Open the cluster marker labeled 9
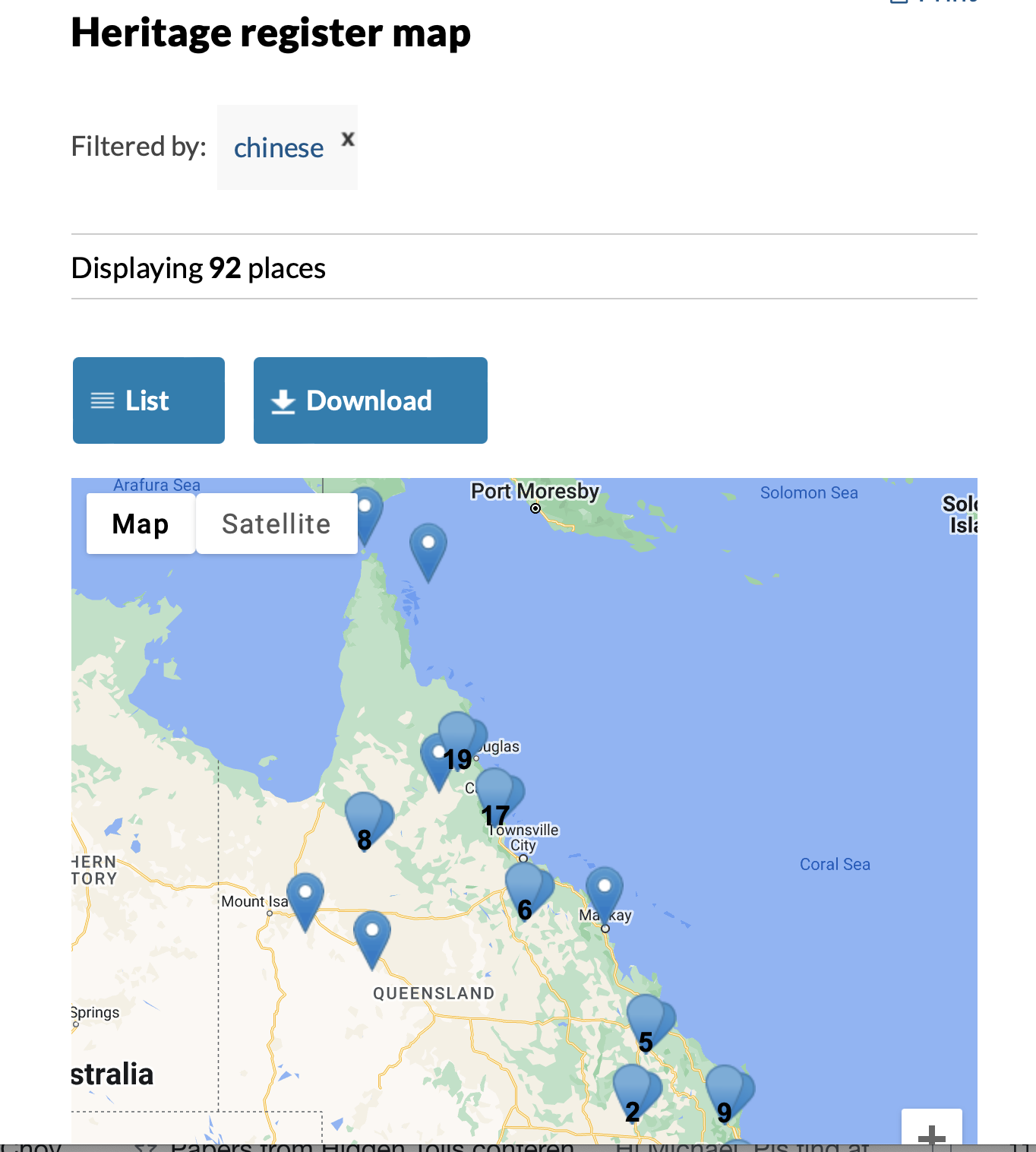Image resolution: width=1036 pixels, height=1152 pixels. tap(726, 1093)
